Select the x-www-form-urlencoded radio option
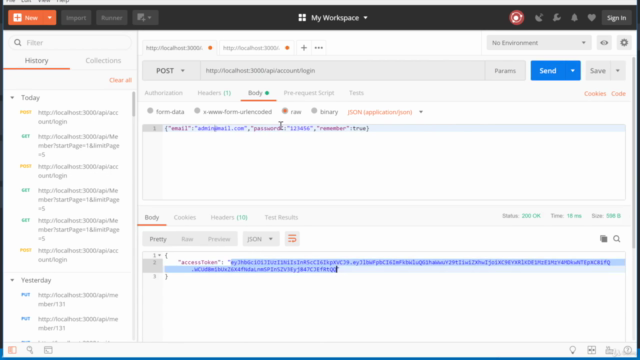The width and height of the screenshot is (640, 360). [x=197, y=111]
